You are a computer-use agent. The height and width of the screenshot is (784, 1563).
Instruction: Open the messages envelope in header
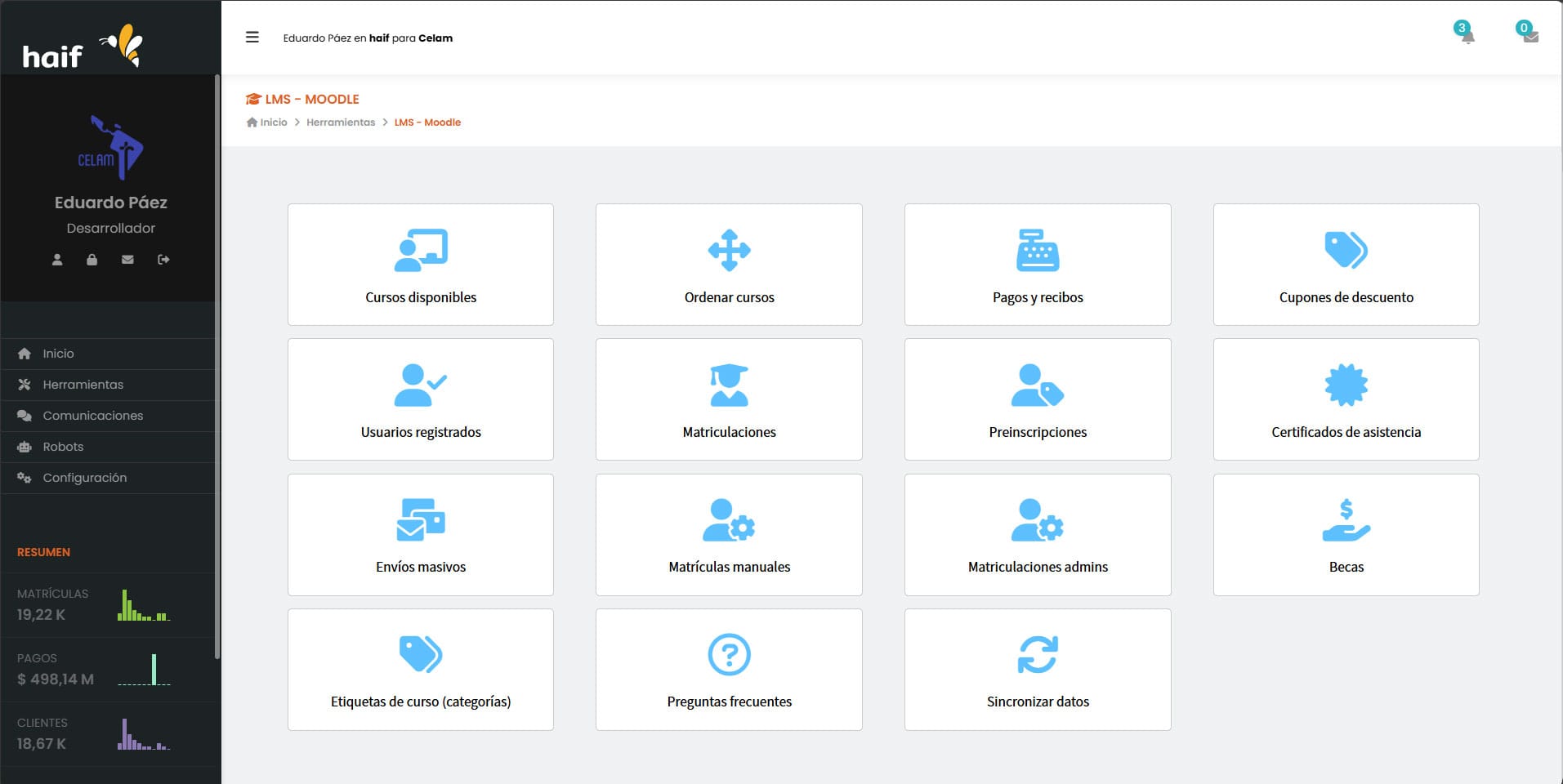click(1530, 35)
